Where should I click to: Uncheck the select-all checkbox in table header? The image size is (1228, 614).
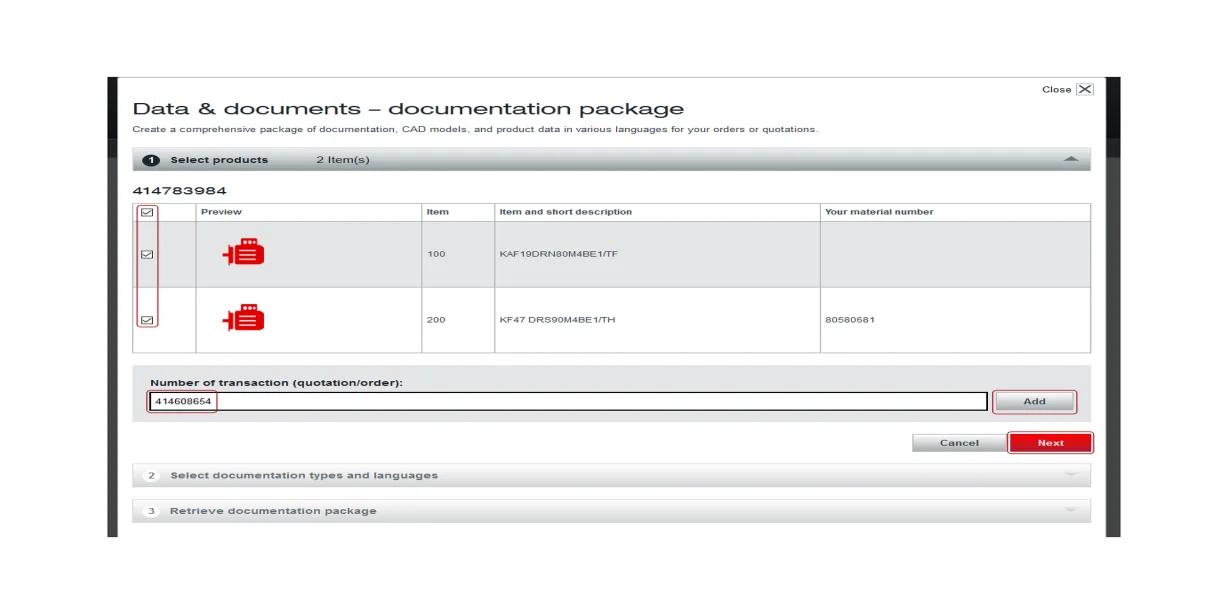(147, 211)
